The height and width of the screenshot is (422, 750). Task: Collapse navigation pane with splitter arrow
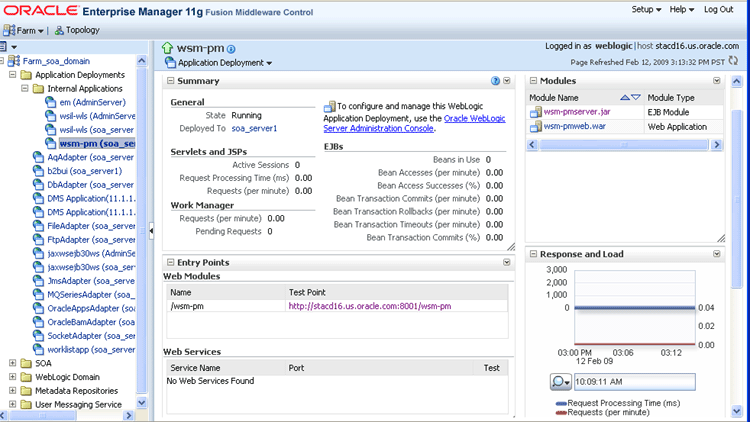[151, 231]
